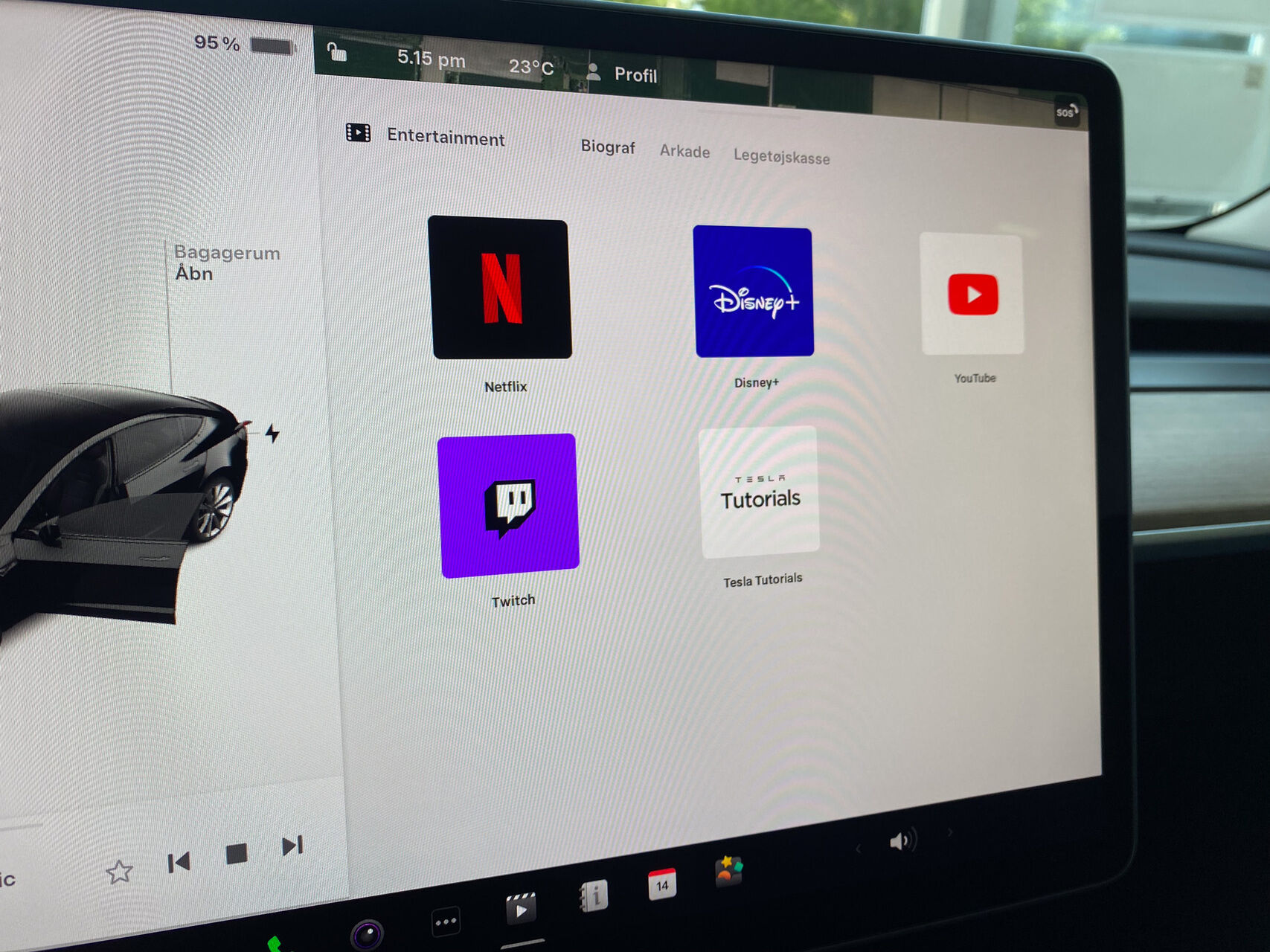Image resolution: width=1270 pixels, height=952 pixels.
Task: Select the Arkade tab
Action: tap(684, 152)
